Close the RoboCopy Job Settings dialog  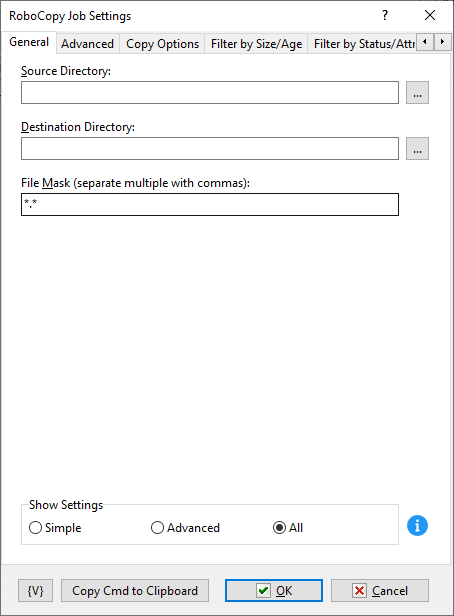430,15
